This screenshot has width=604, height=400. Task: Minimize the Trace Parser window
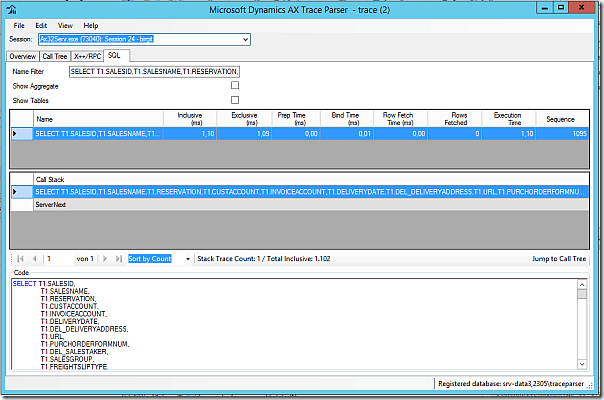pyautogui.click(x=545, y=8)
